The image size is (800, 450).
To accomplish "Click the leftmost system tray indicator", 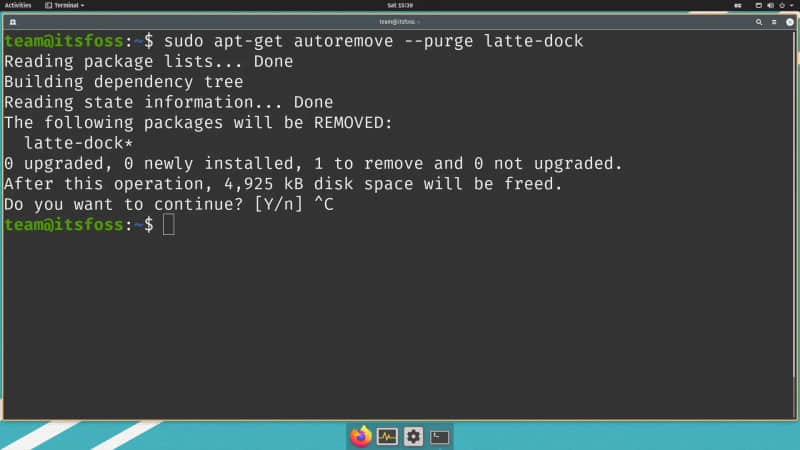I will (x=738, y=5).
